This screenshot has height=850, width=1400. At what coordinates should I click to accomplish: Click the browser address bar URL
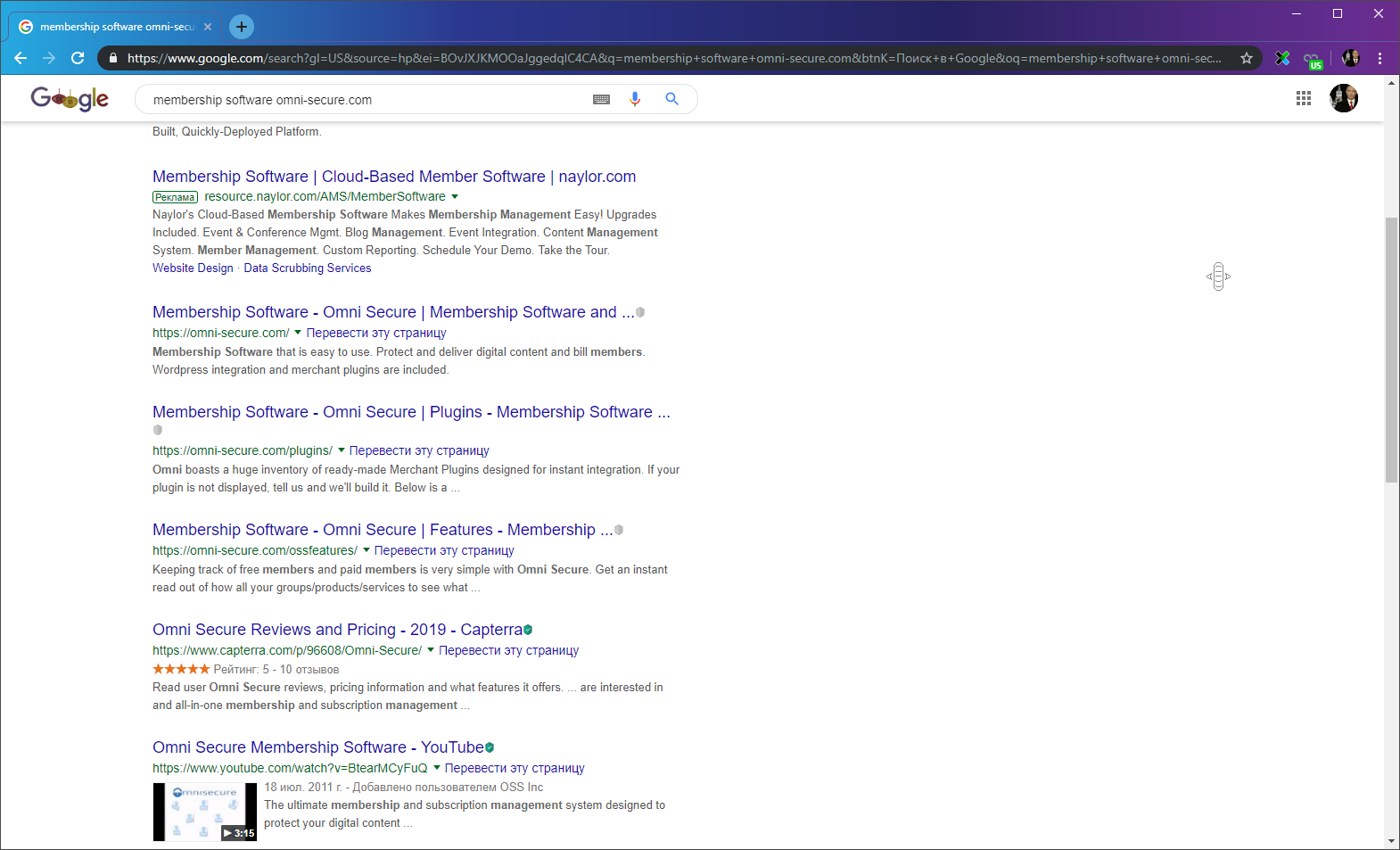pyautogui.click(x=673, y=58)
